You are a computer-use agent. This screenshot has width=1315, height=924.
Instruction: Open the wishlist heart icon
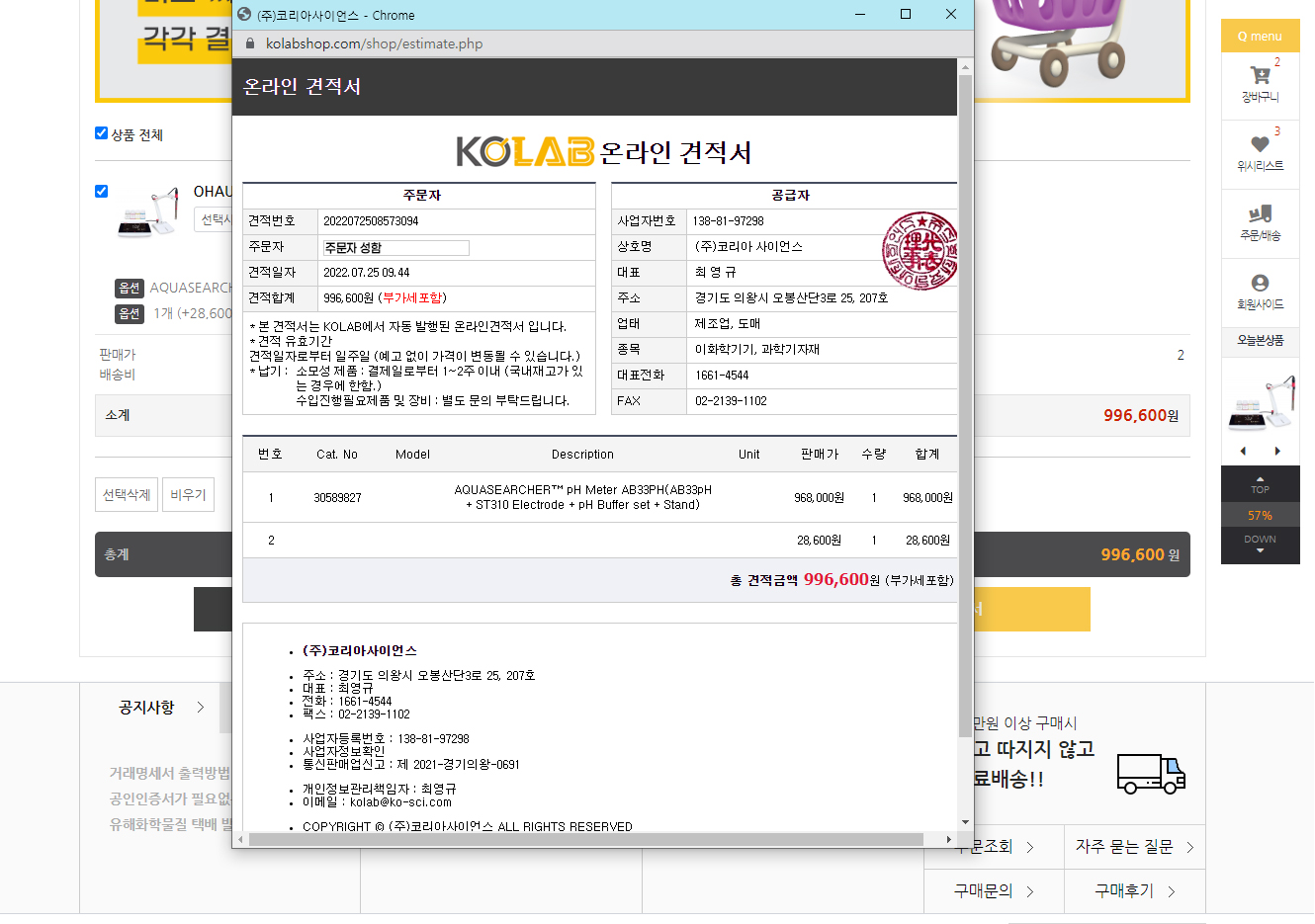1260,144
